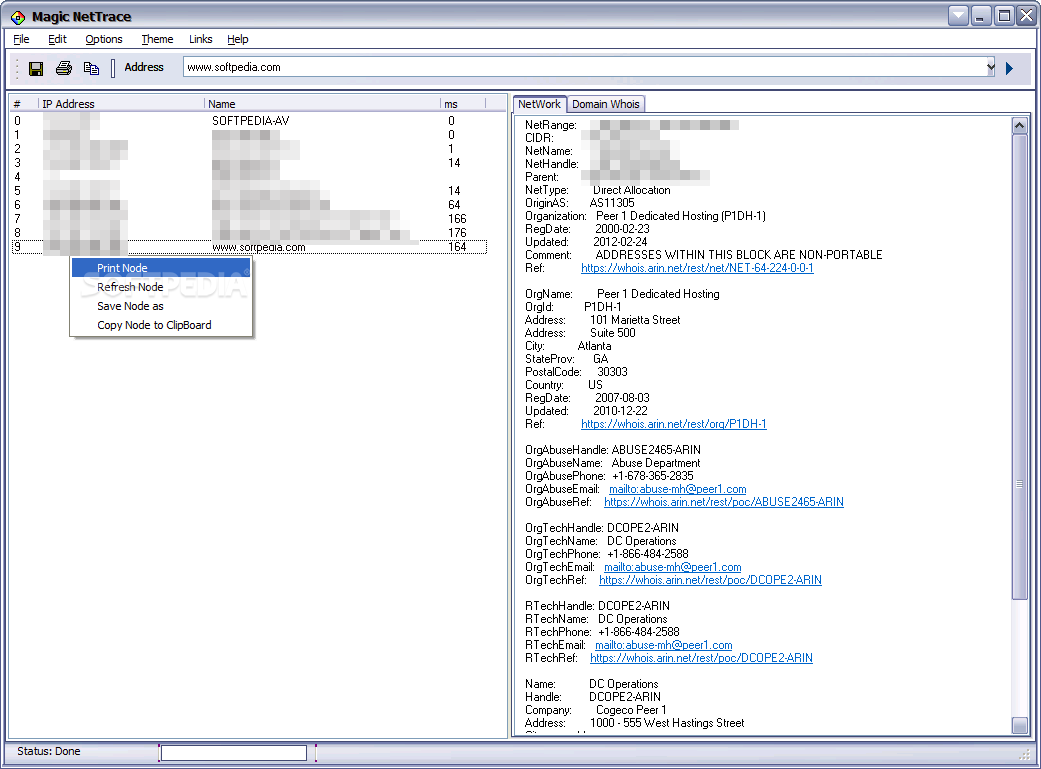
Task: Open the Theme menu
Action: point(157,39)
